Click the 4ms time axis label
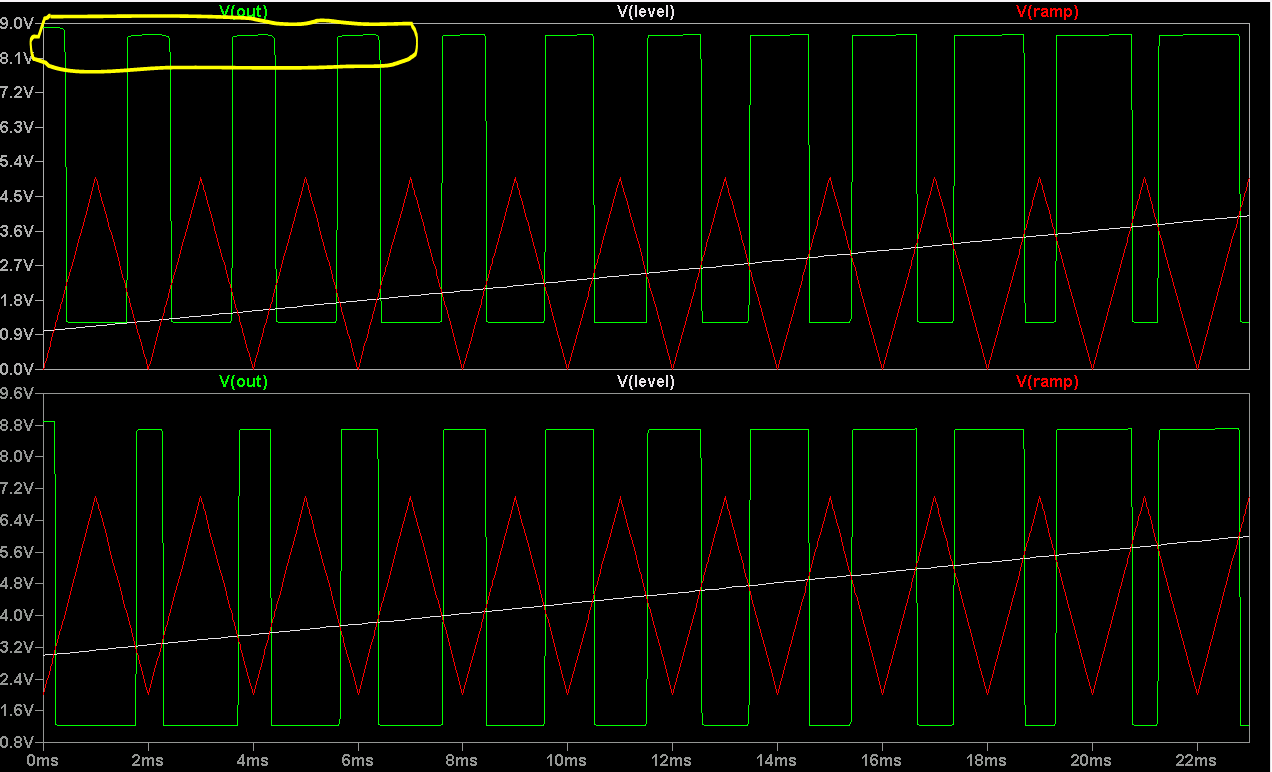 (x=253, y=761)
